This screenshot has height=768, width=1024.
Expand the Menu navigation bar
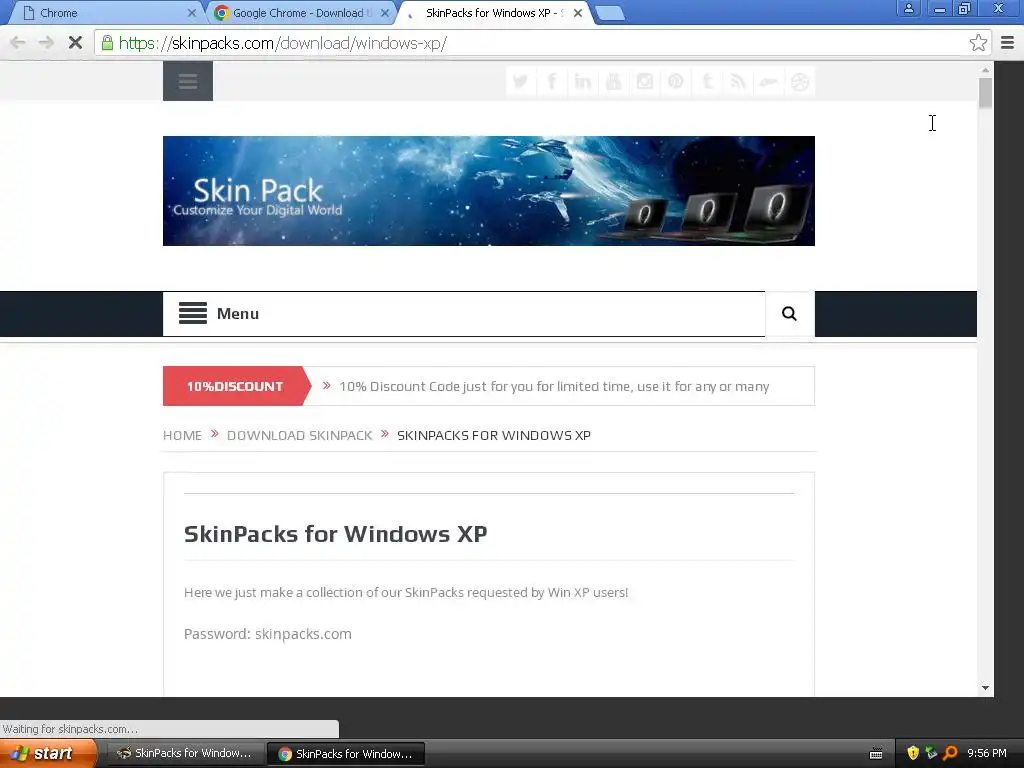tap(464, 313)
